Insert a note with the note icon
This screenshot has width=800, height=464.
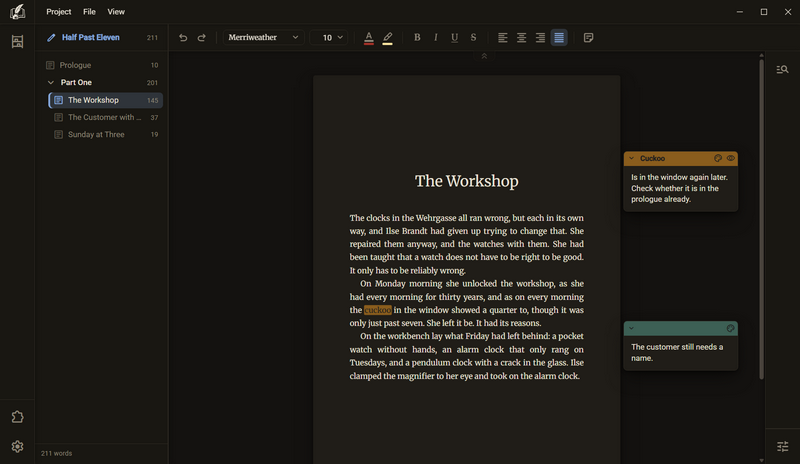[588, 37]
